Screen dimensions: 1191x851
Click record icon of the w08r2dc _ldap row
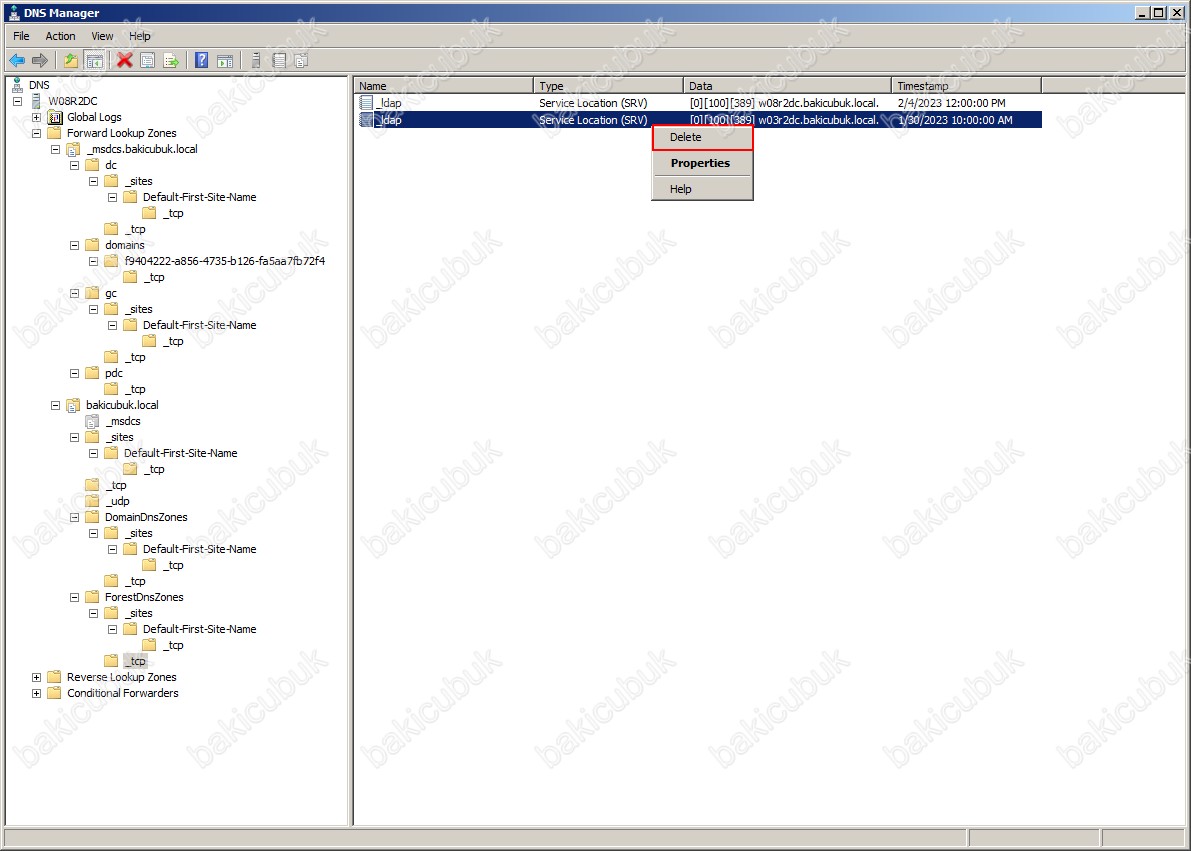[x=366, y=103]
